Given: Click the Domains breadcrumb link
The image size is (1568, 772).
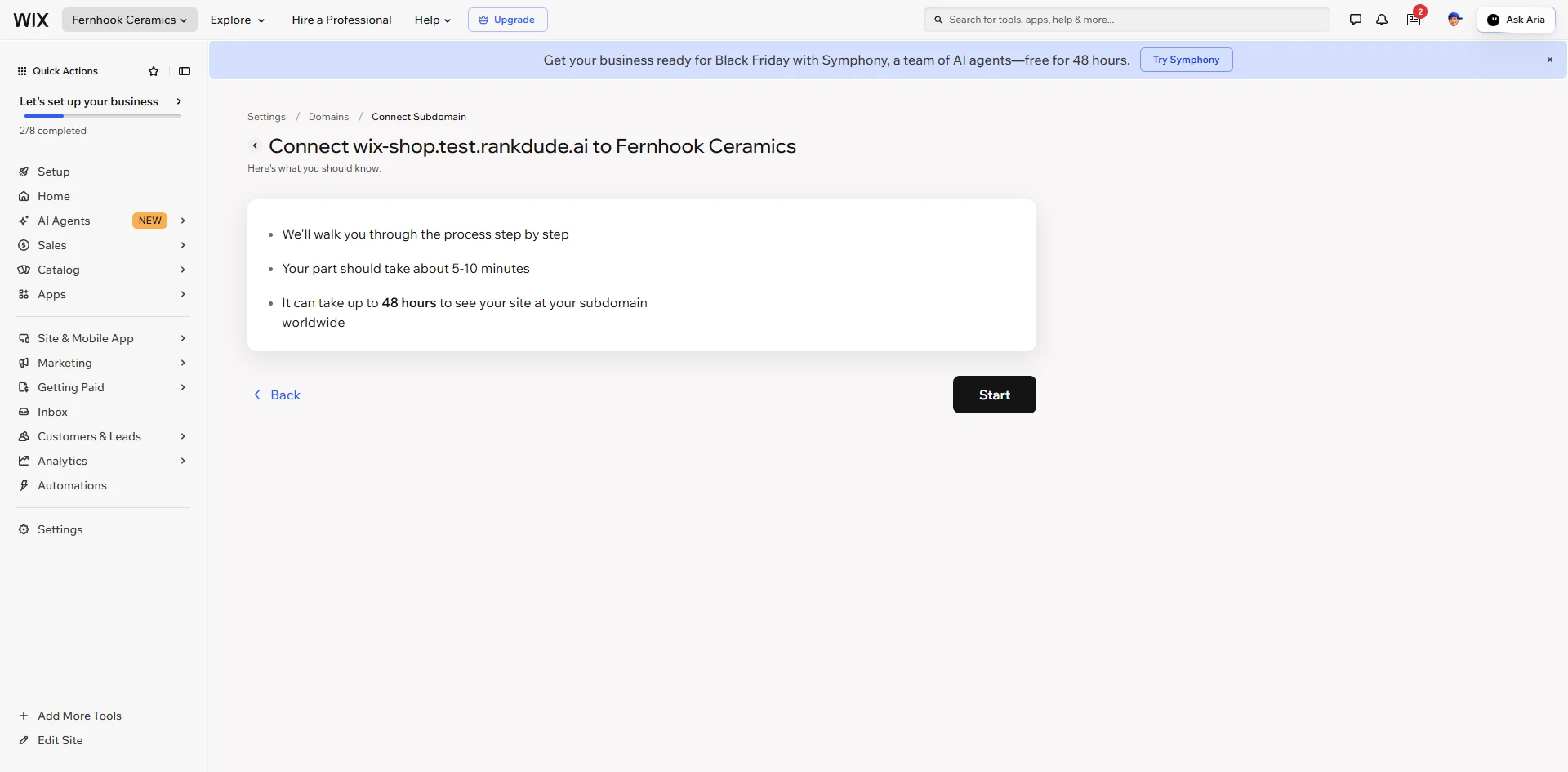Looking at the screenshot, I should [328, 117].
